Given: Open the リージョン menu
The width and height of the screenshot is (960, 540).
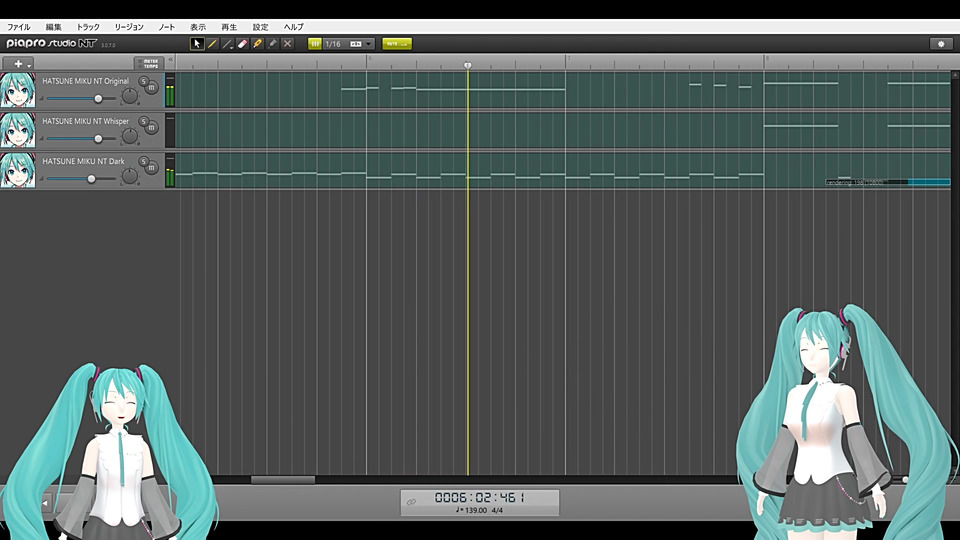Looking at the screenshot, I should pos(129,27).
